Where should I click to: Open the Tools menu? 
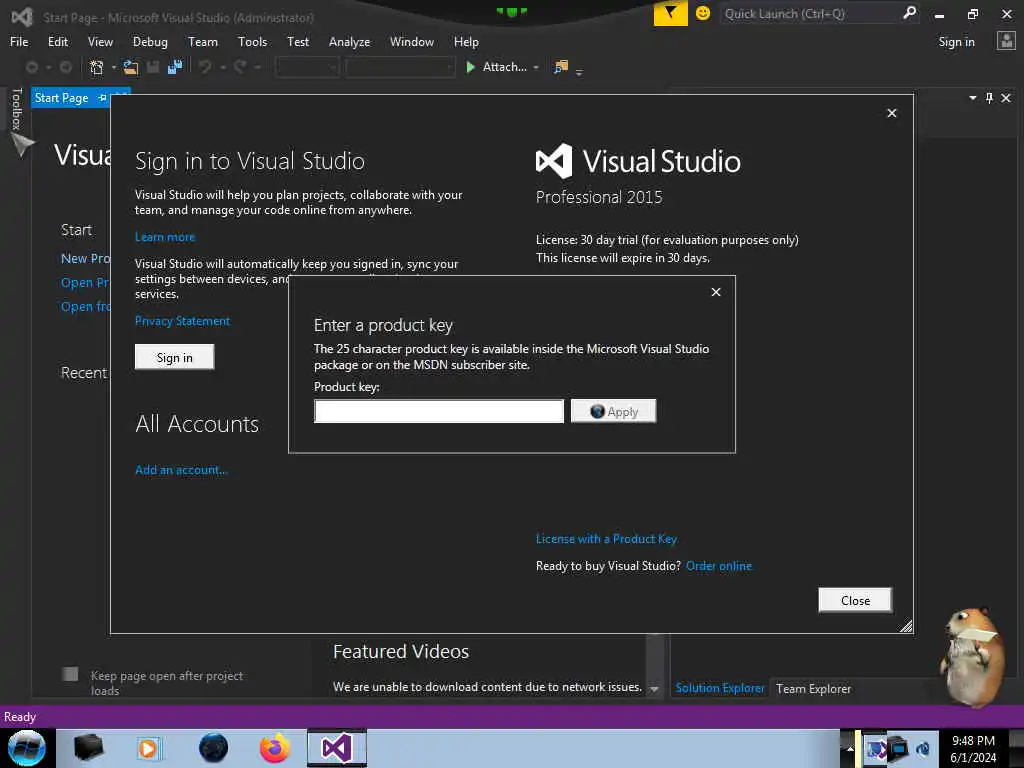point(253,42)
